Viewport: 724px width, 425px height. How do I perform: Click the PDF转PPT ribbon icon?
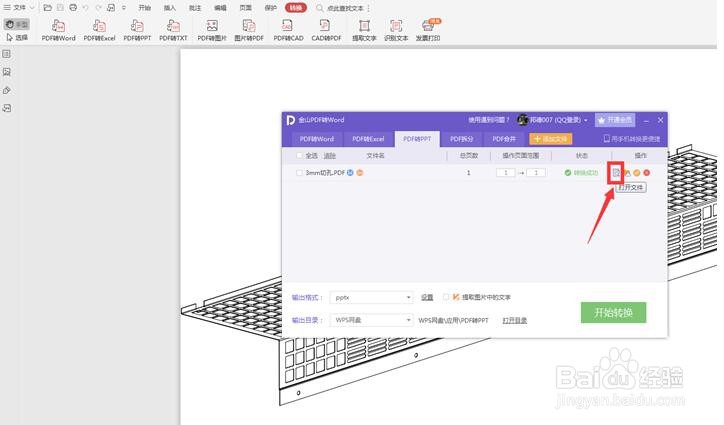point(137,30)
